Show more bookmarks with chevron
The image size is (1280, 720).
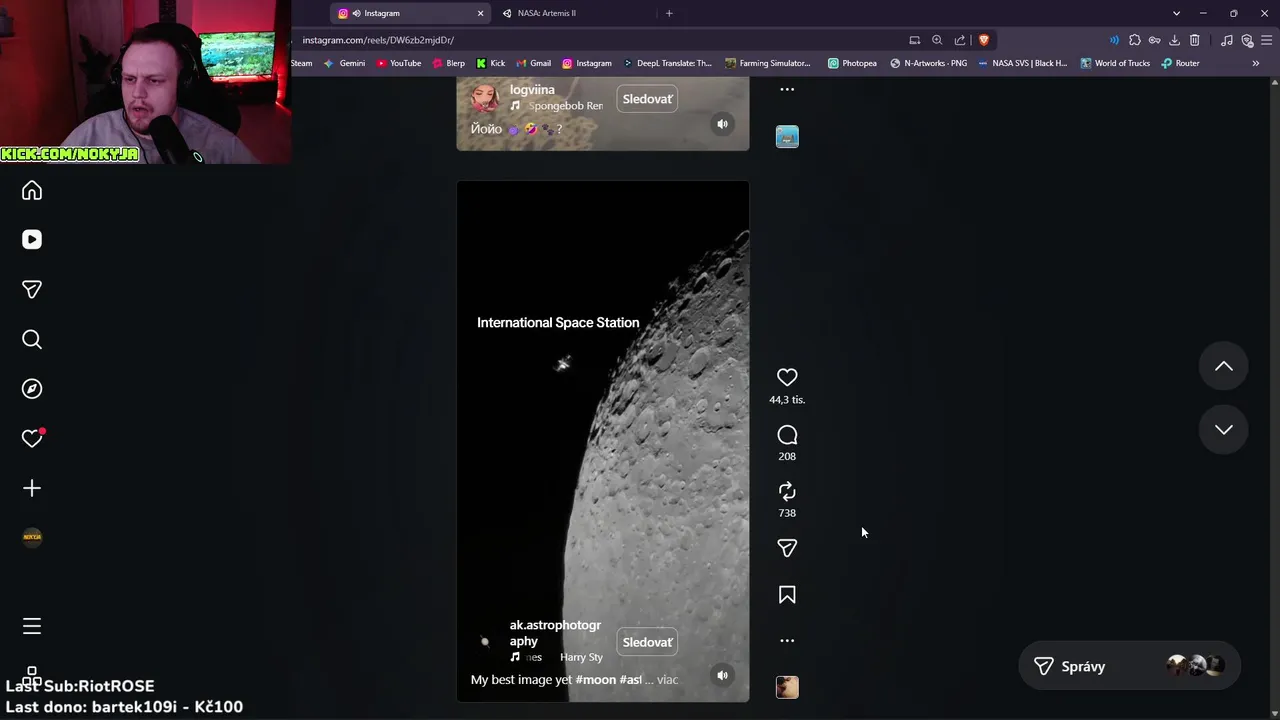pos(1256,63)
